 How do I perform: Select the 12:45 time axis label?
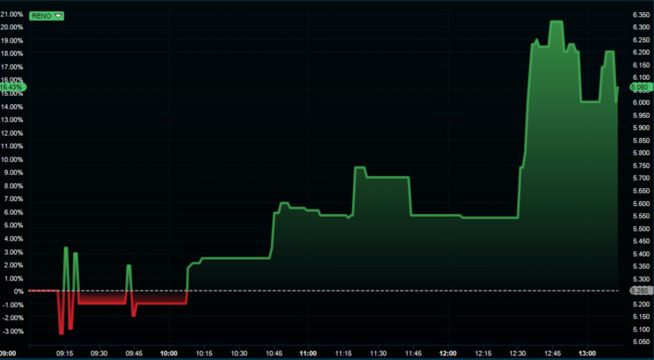click(x=553, y=353)
